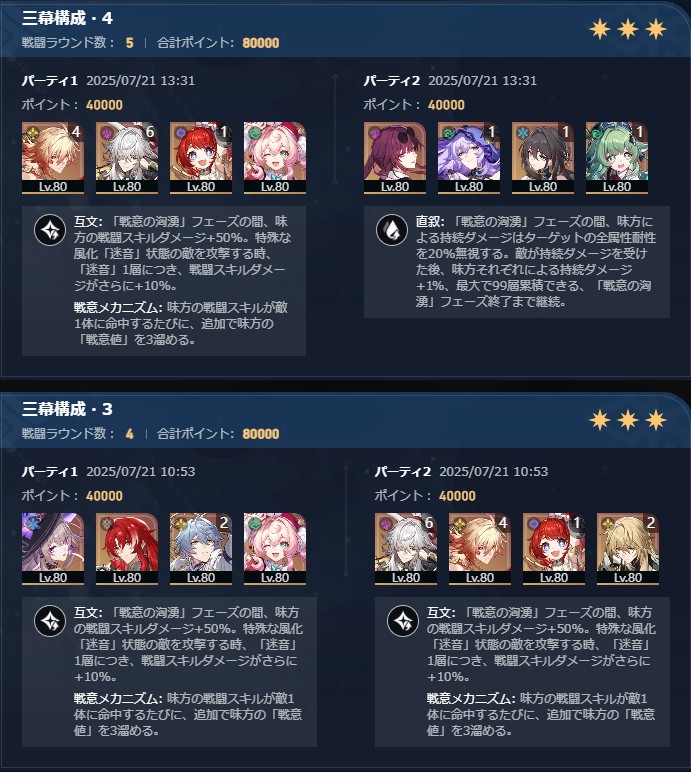Select the long red-haired character in bottom Party 1
Screen dimensions: 691x772
coord(127,548)
